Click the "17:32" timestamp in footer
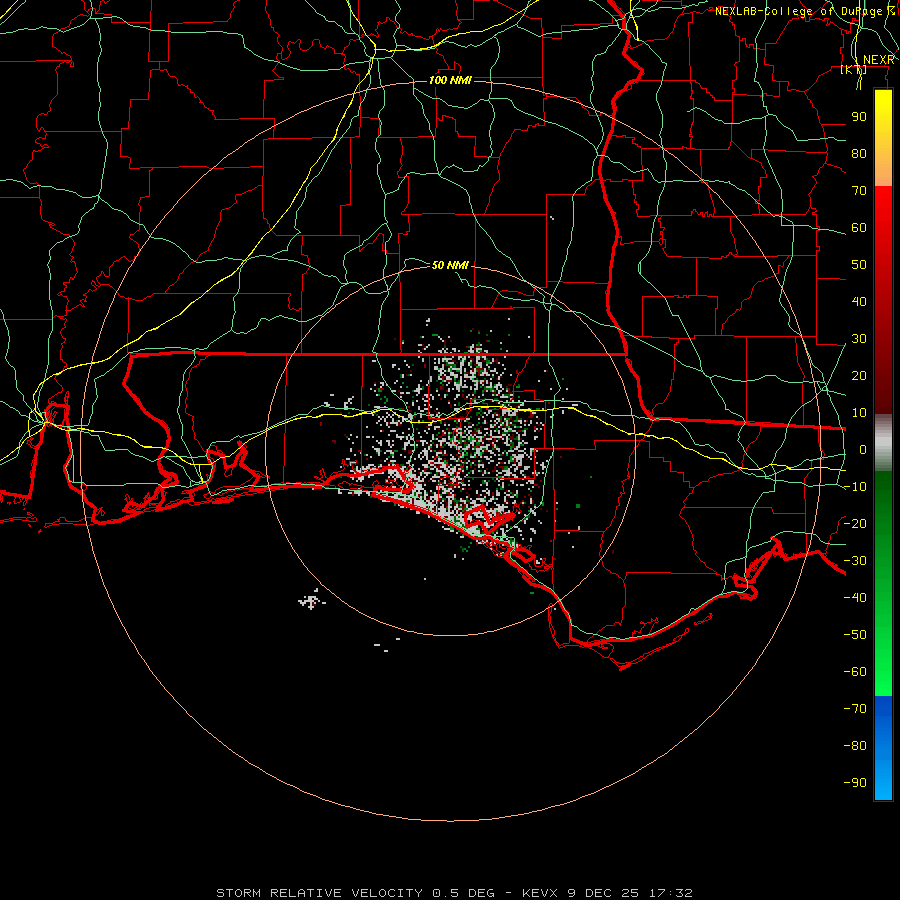Viewport: 900px width, 900px height. [670, 893]
